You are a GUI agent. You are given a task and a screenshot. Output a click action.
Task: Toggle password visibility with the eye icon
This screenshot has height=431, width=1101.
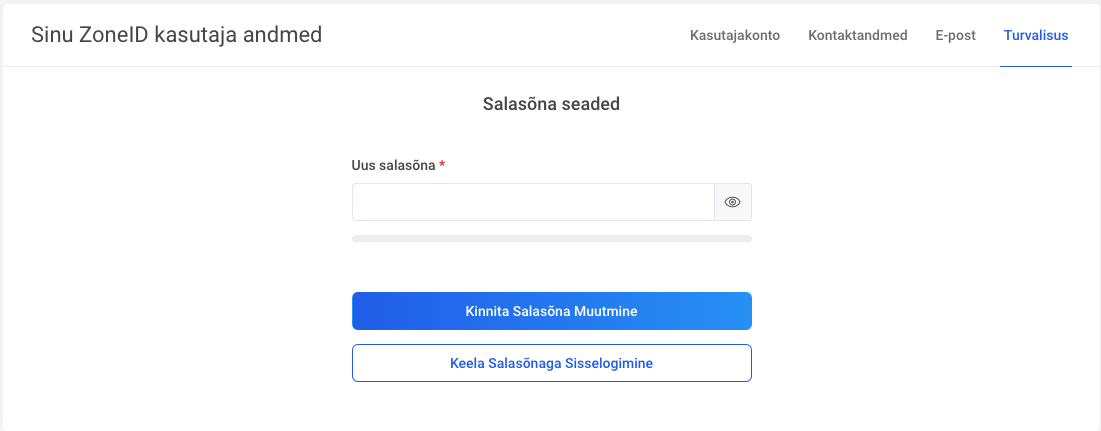tap(732, 202)
